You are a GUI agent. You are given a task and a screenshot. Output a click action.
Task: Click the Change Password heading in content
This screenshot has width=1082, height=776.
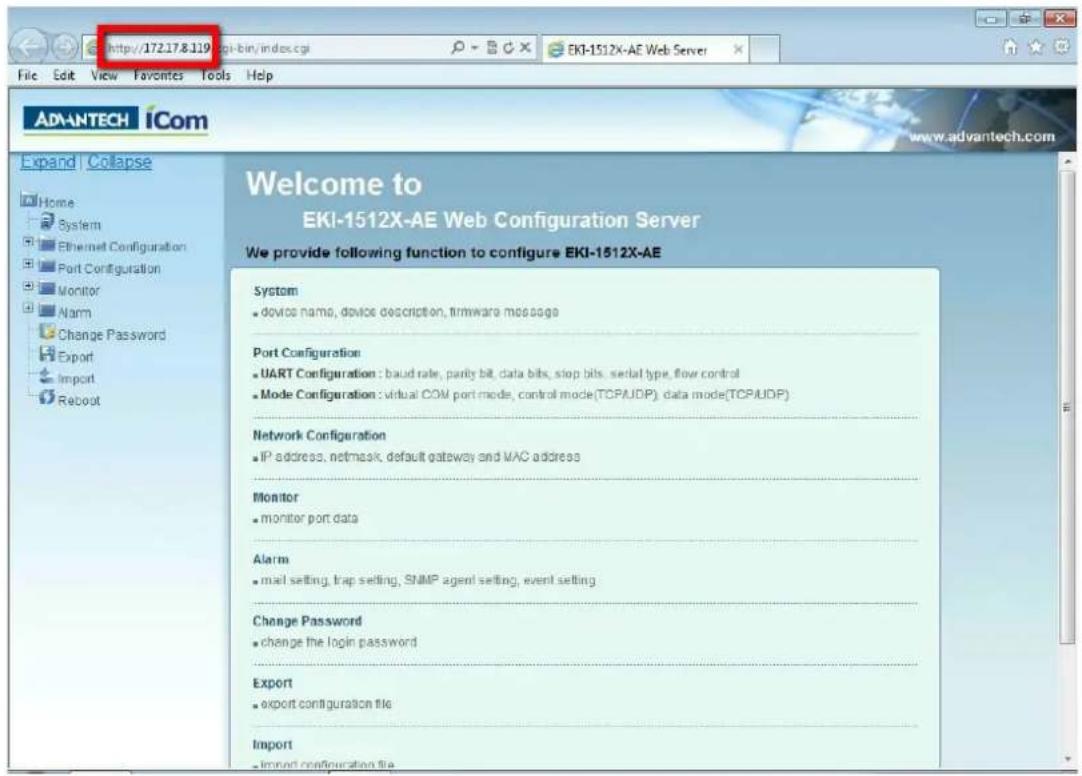click(x=307, y=621)
